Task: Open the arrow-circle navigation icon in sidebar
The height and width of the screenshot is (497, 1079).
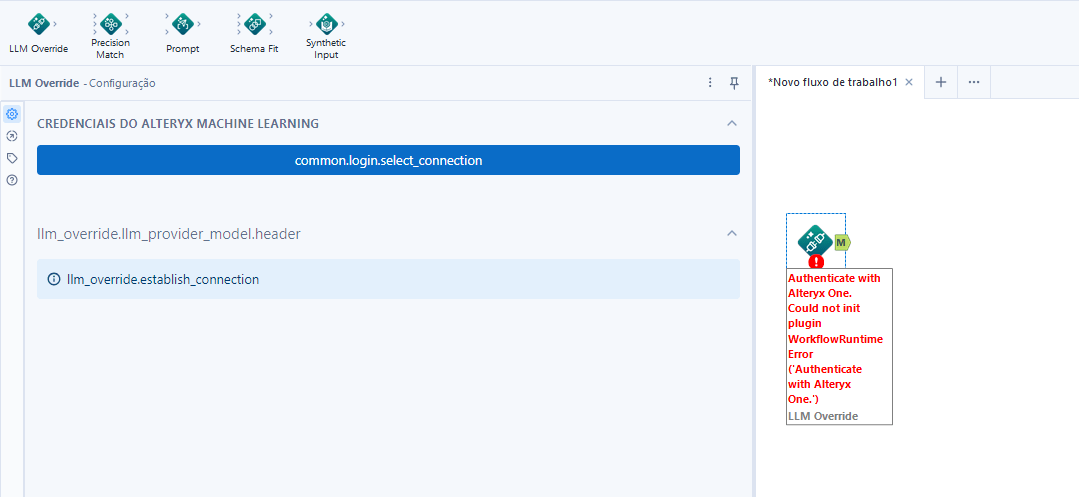Action: coord(12,136)
